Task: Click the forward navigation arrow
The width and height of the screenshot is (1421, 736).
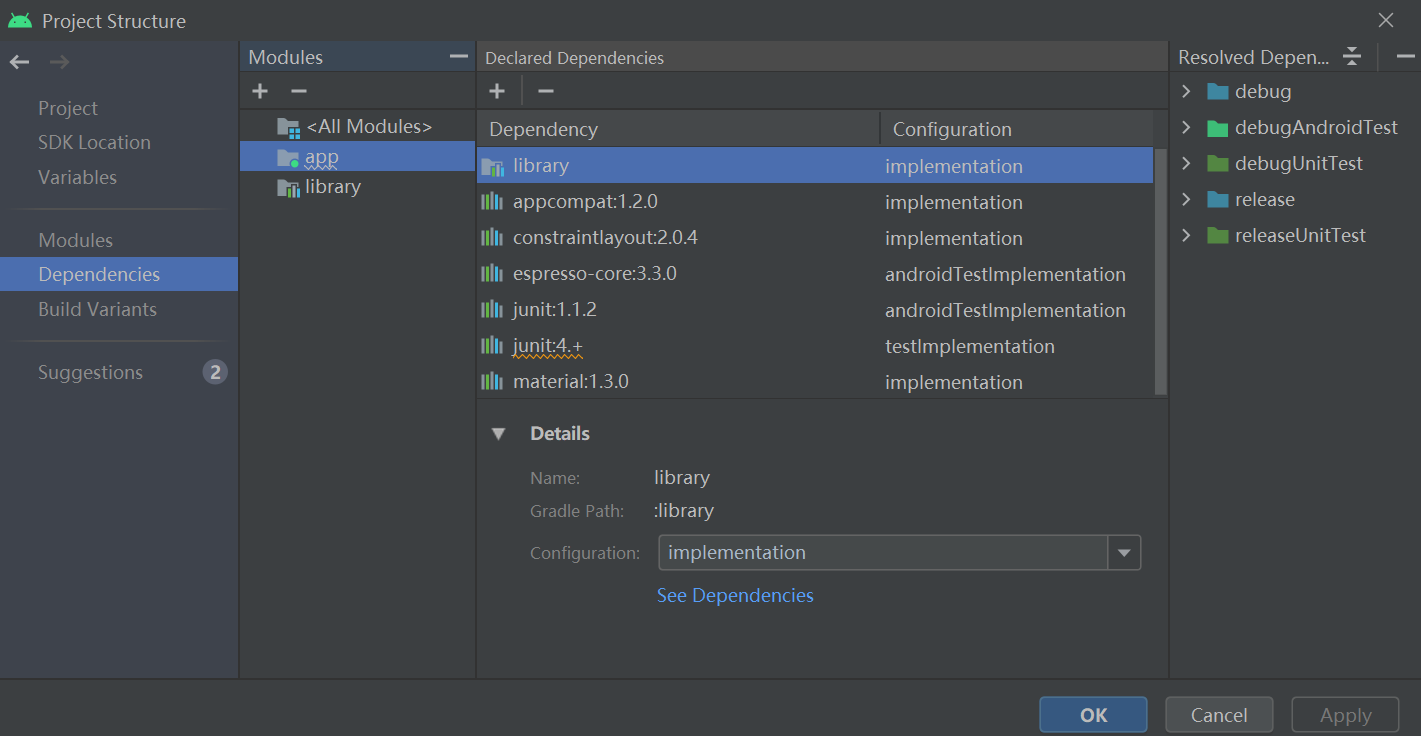Action: (60, 62)
